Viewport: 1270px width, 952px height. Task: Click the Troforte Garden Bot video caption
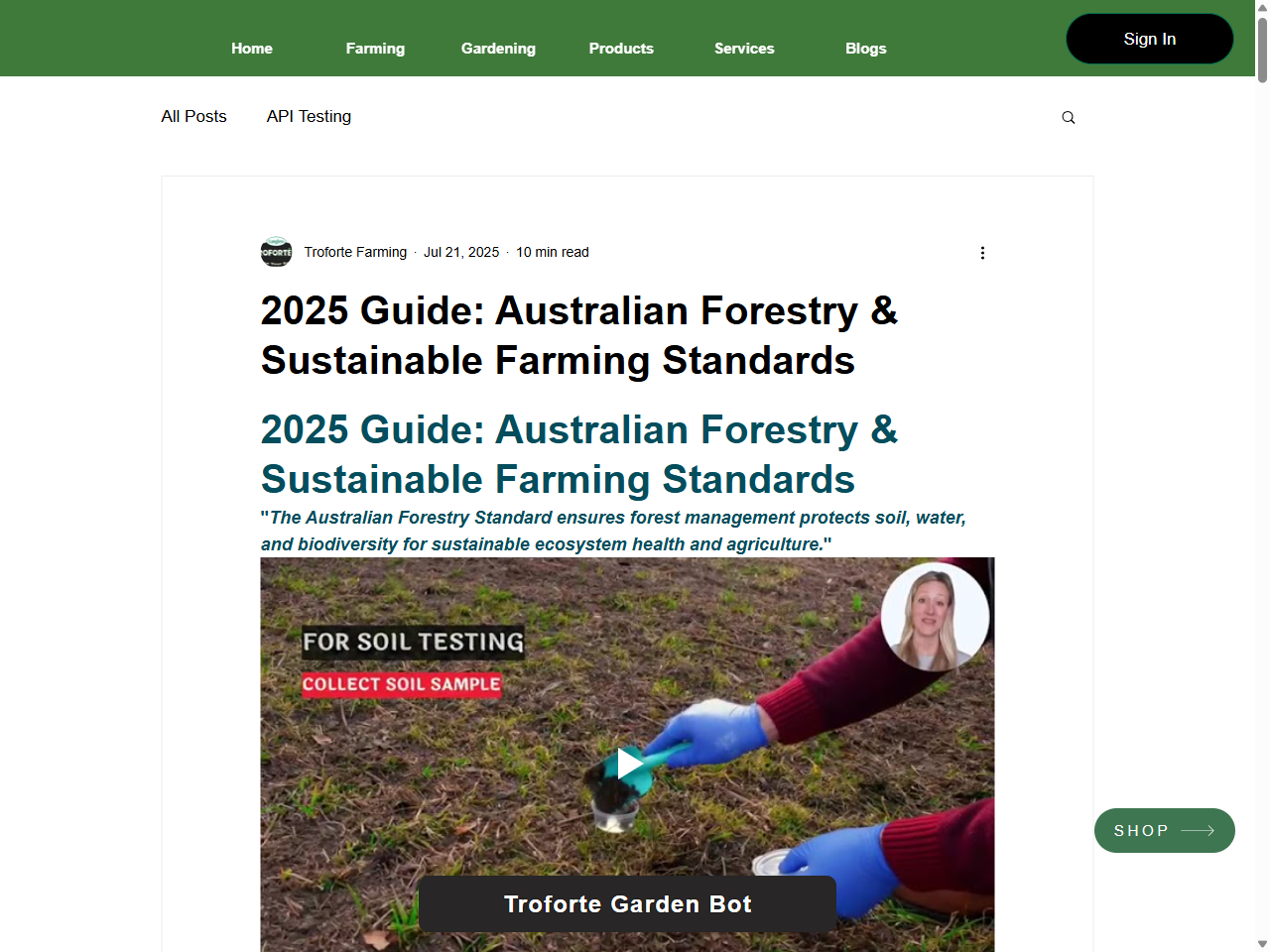(627, 903)
